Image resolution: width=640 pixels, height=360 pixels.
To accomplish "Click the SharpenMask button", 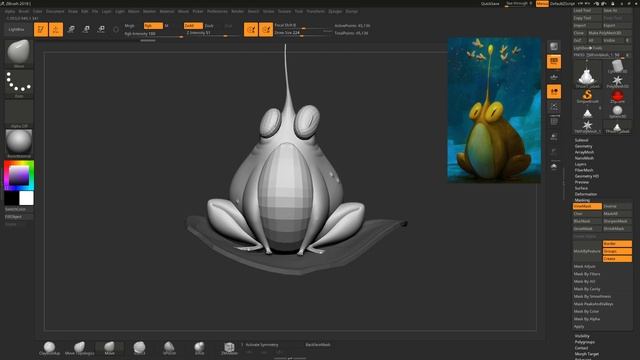I will coord(617,221).
